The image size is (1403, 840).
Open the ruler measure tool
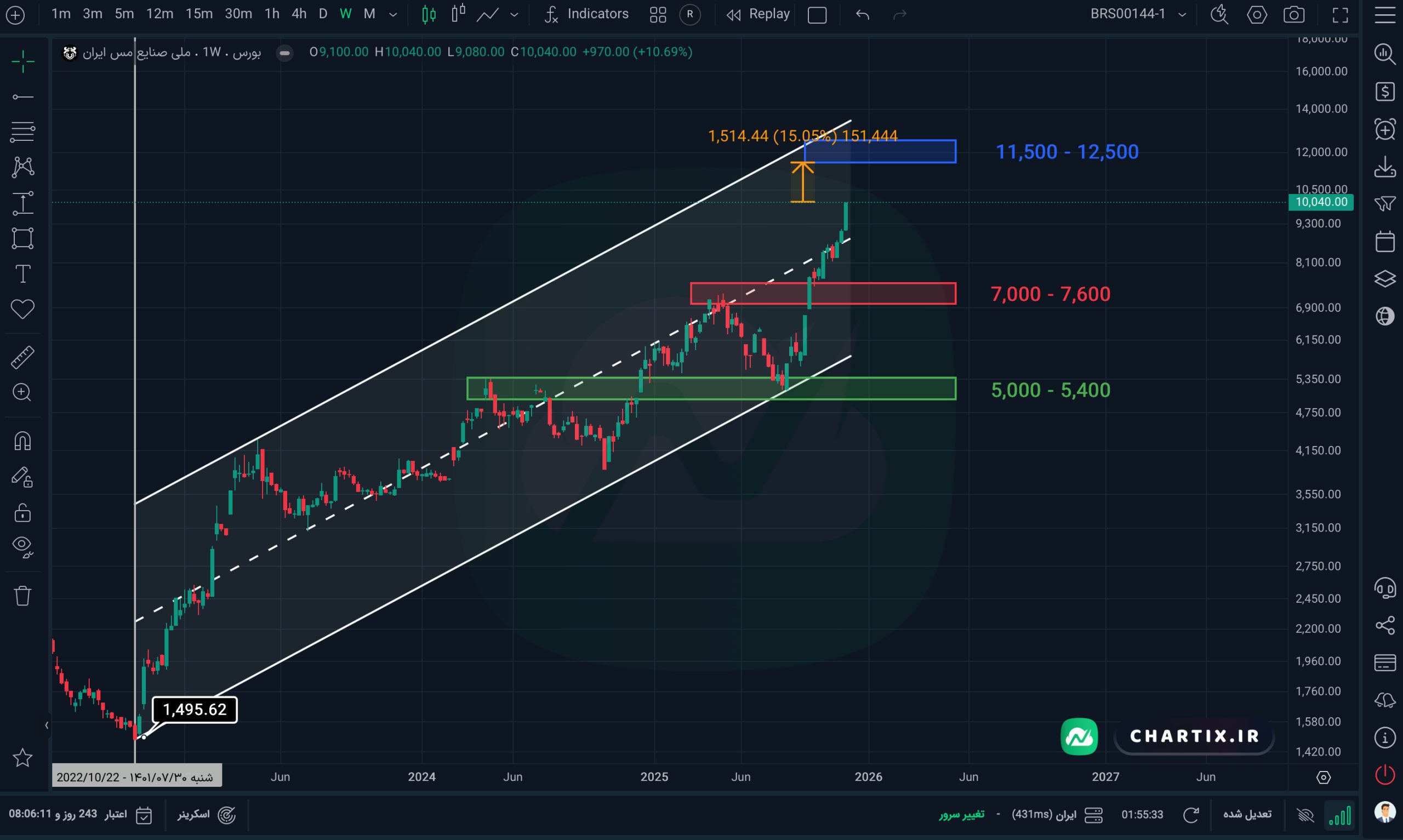click(x=22, y=358)
